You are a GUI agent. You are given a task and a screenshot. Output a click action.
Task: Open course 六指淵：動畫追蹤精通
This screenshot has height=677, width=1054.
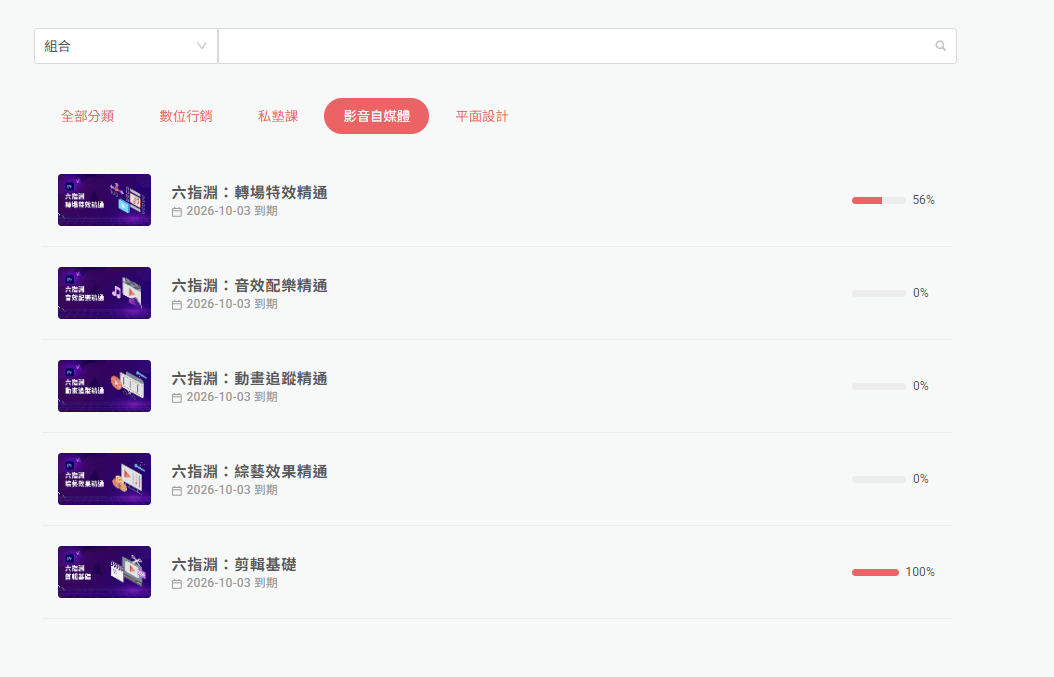coord(249,379)
